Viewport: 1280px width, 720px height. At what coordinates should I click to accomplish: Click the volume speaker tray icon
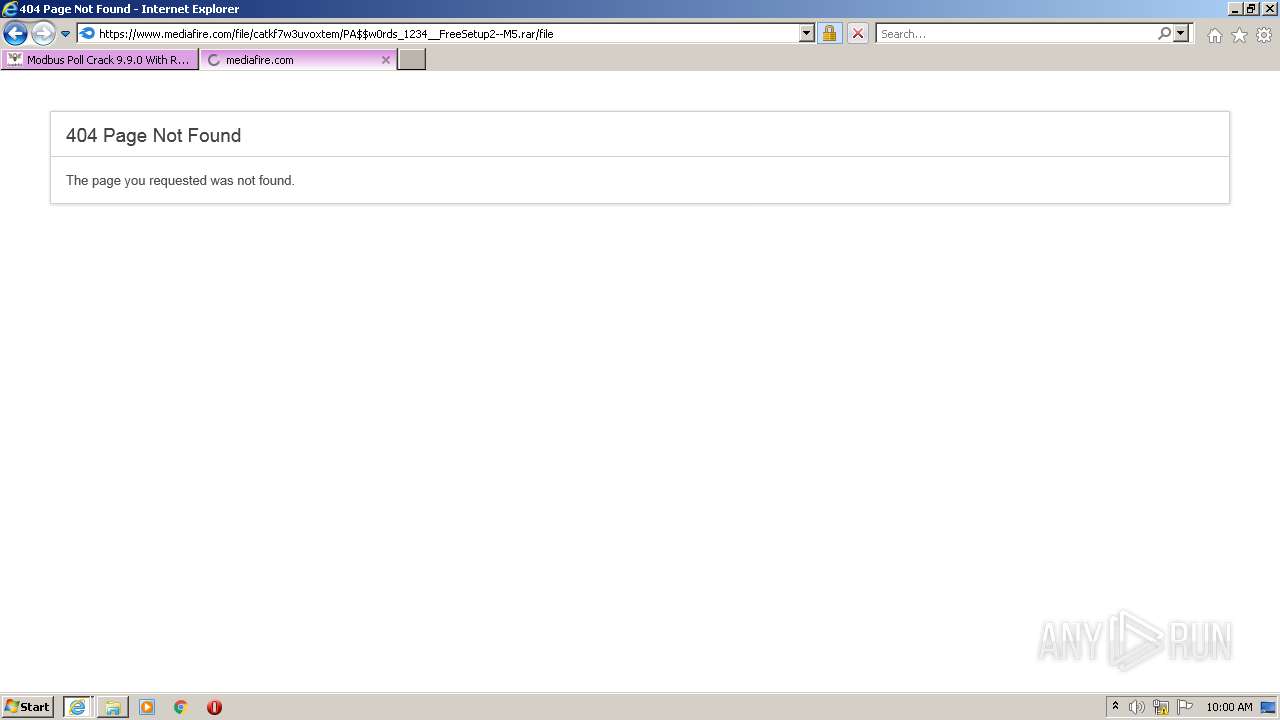(x=1137, y=707)
